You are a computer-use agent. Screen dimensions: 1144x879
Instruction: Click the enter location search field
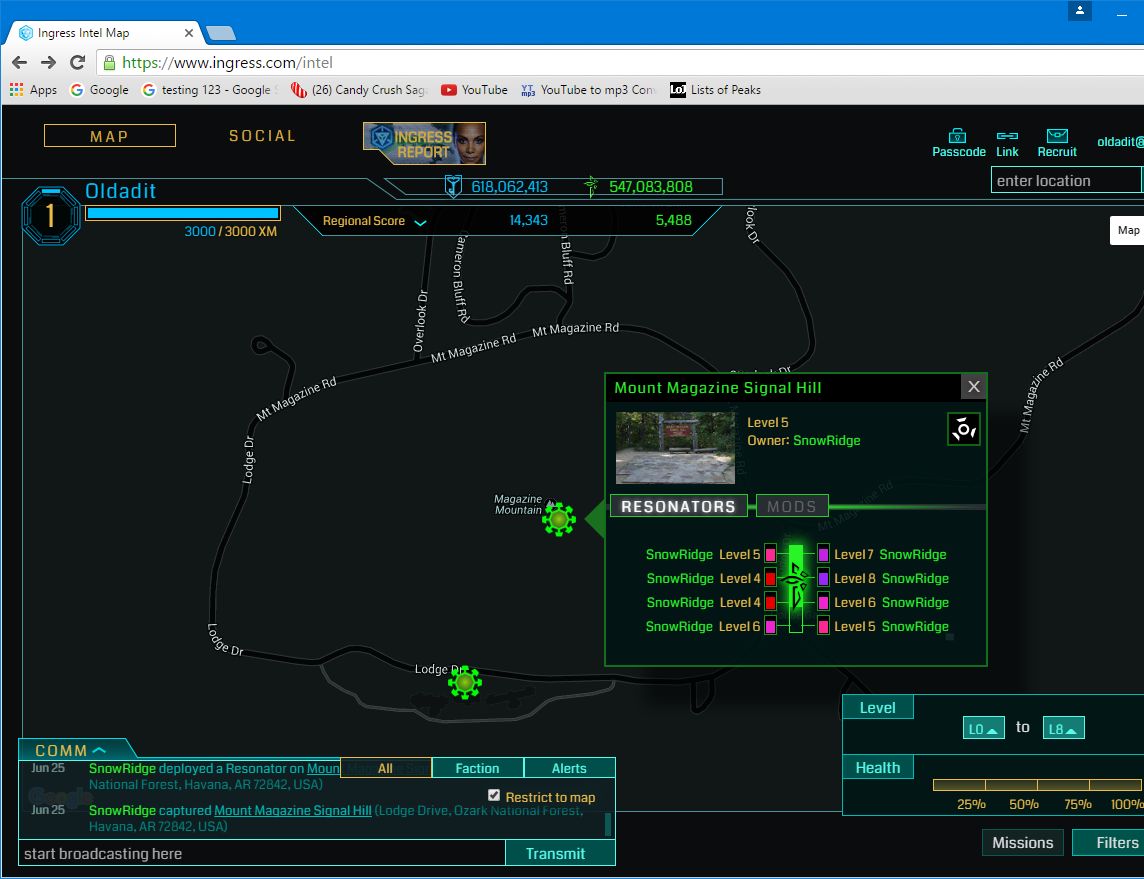click(1065, 181)
